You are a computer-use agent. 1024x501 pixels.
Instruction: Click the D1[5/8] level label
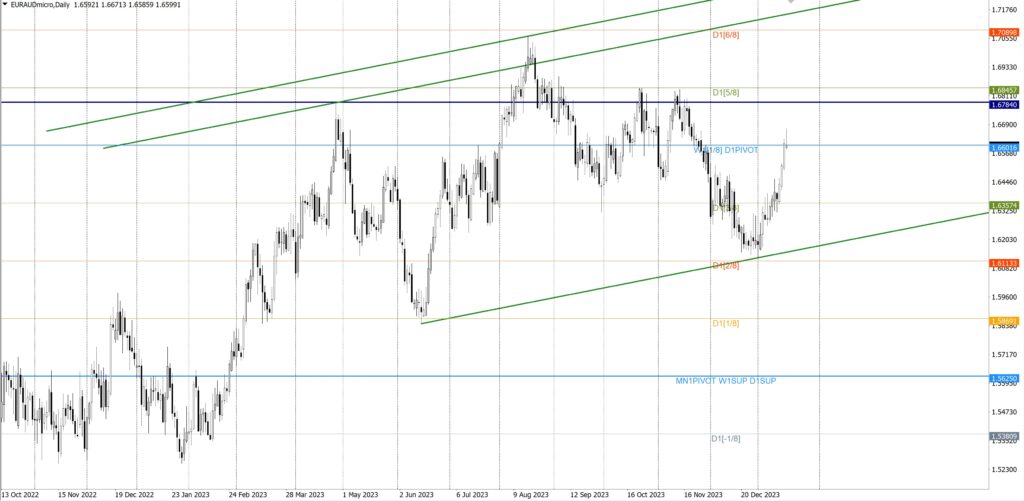pyautogui.click(x=725, y=92)
